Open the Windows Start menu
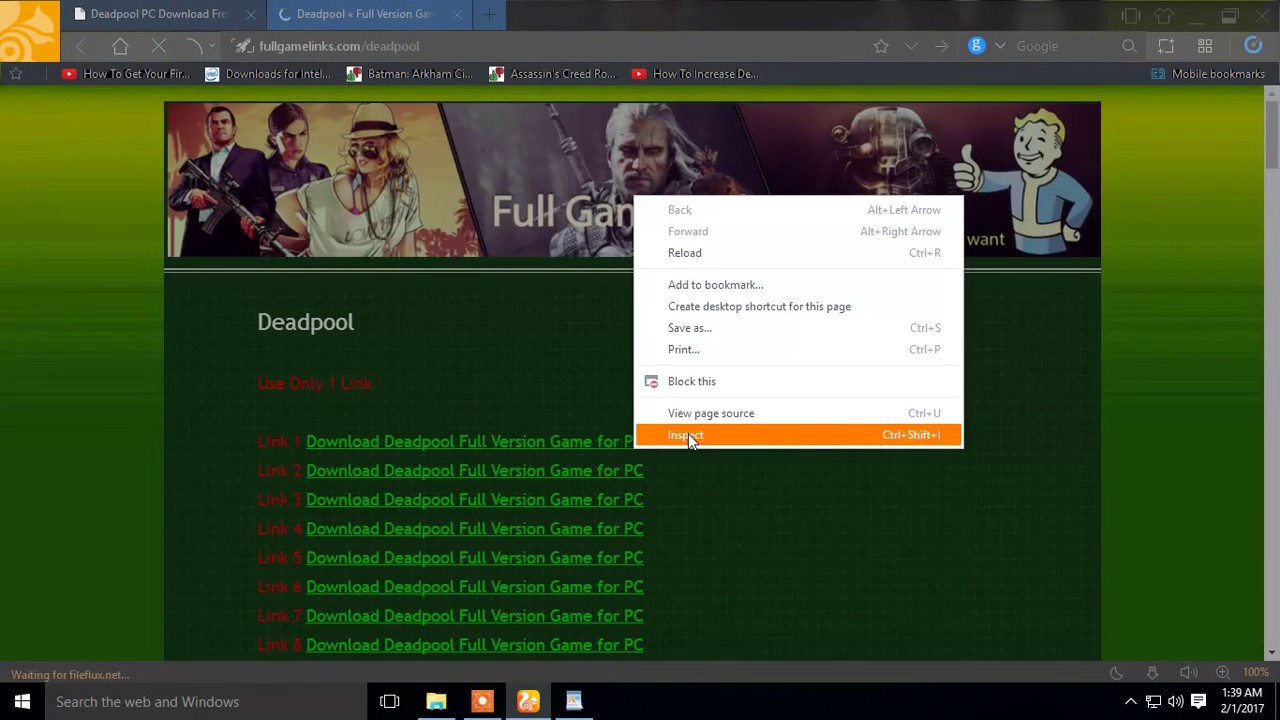Viewport: 1280px width, 720px height. [22, 701]
